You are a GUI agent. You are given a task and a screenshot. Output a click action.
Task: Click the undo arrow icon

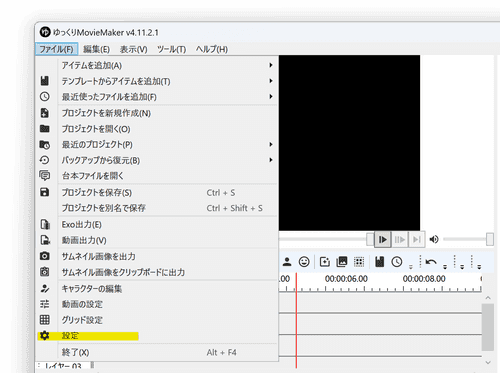click(431, 262)
